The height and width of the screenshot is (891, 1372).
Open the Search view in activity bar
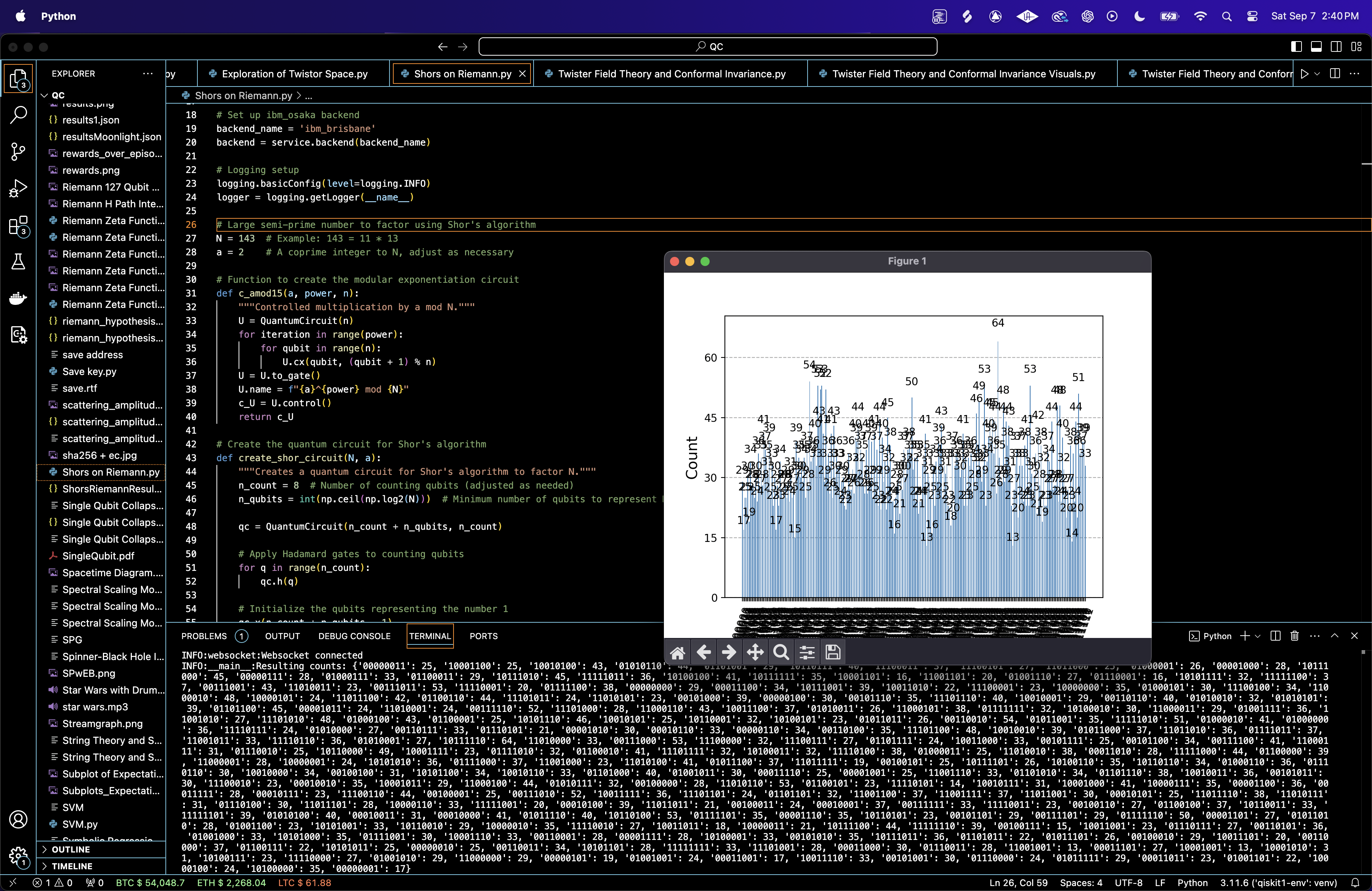pyautogui.click(x=18, y=115)
